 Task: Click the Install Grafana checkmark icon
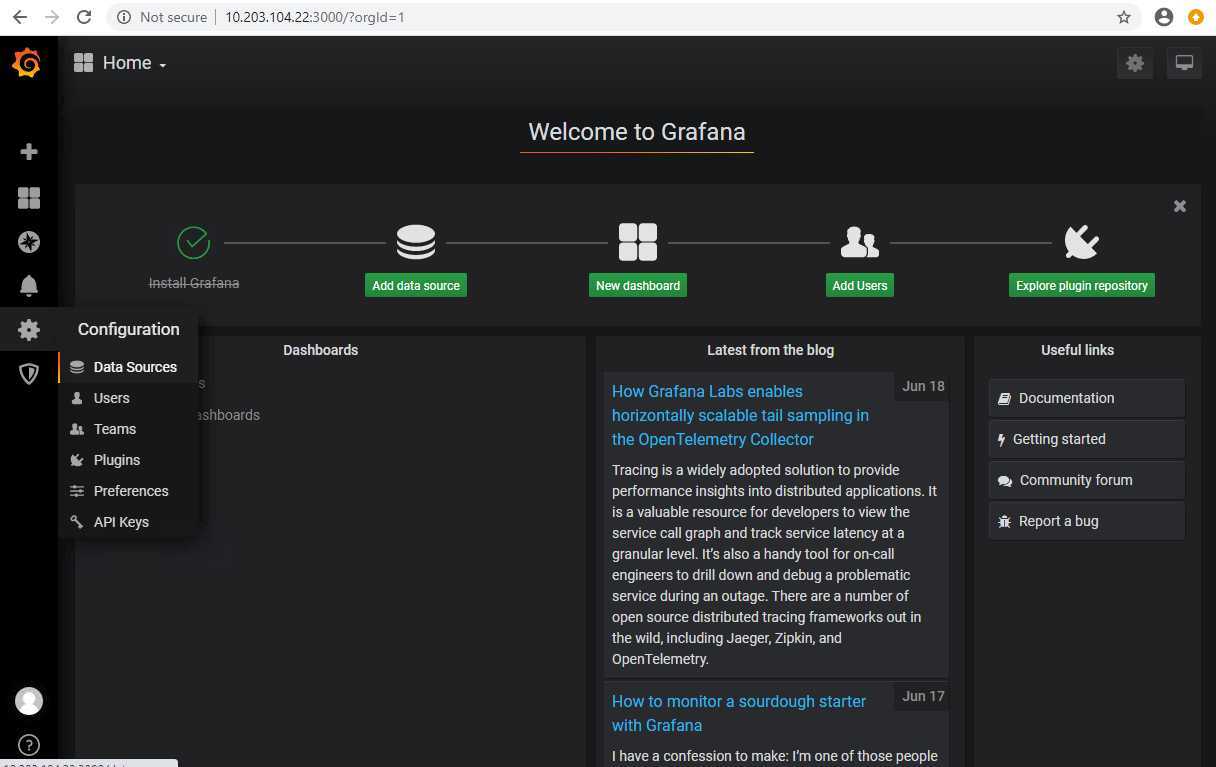193,242
